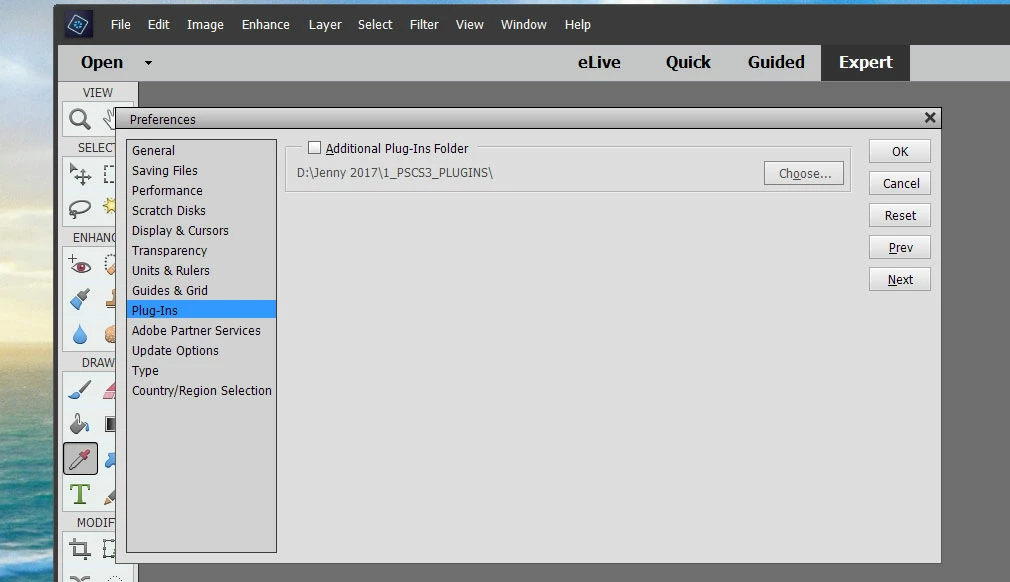Open the Filter menu
This screenshot has height=582, width=1010.
[424, 24]
